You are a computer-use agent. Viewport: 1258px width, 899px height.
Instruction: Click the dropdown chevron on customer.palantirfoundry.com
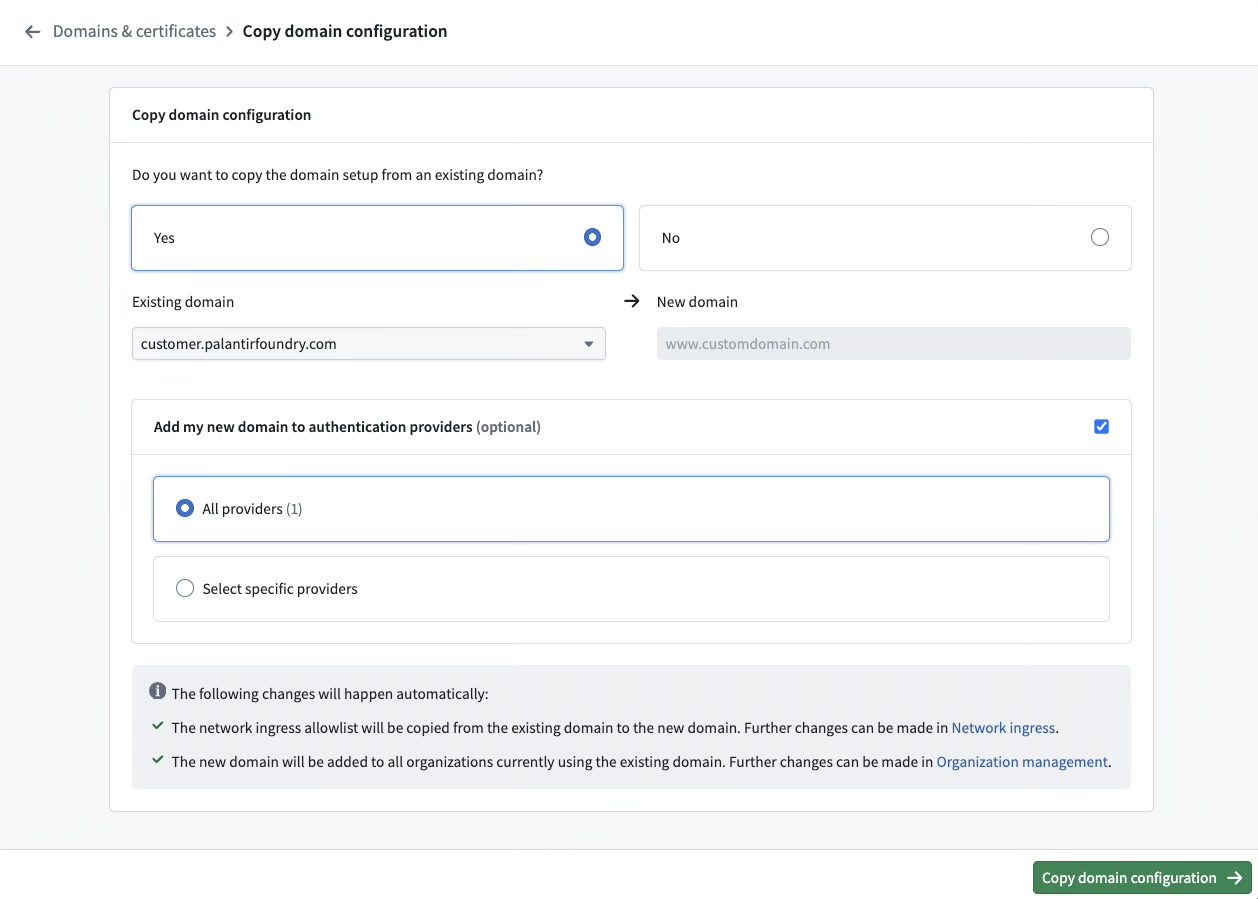tap(589, 343)
